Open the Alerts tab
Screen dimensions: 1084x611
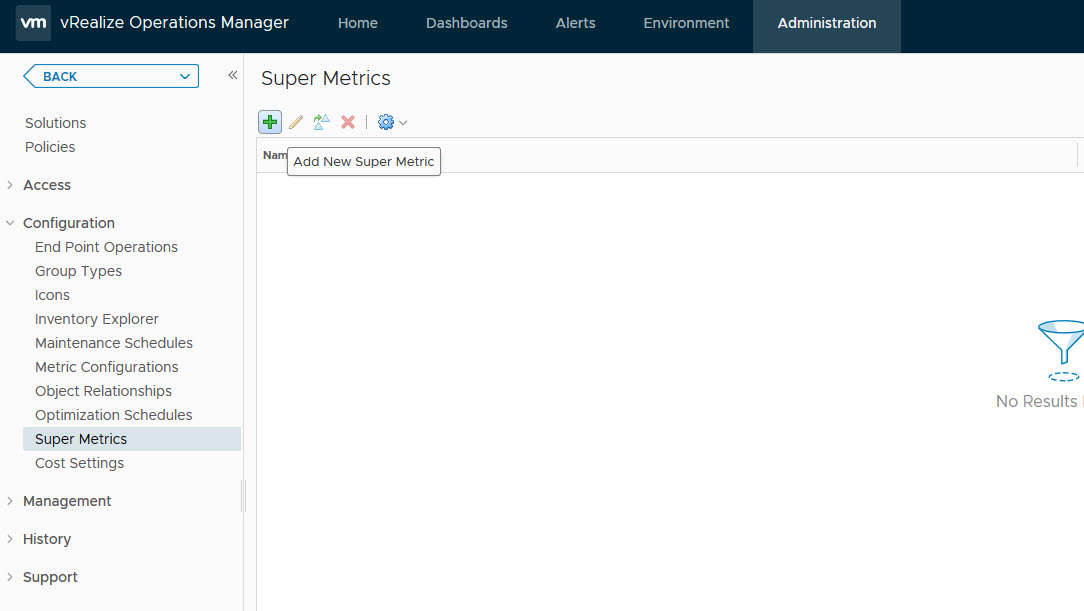575,23
